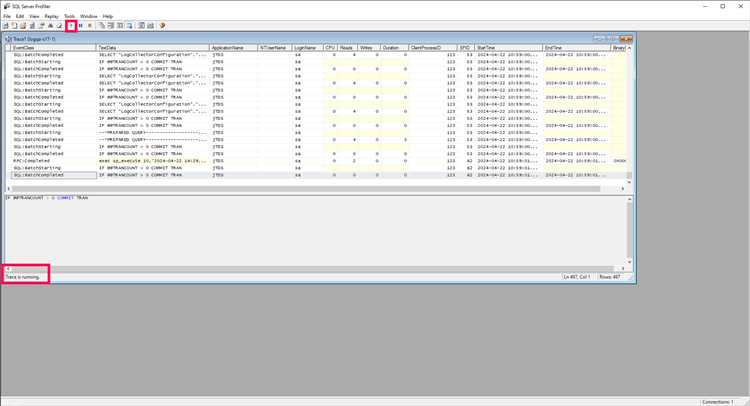Click the TextData column header
Viewport: 750px width, 406px height.
point(153,48)
